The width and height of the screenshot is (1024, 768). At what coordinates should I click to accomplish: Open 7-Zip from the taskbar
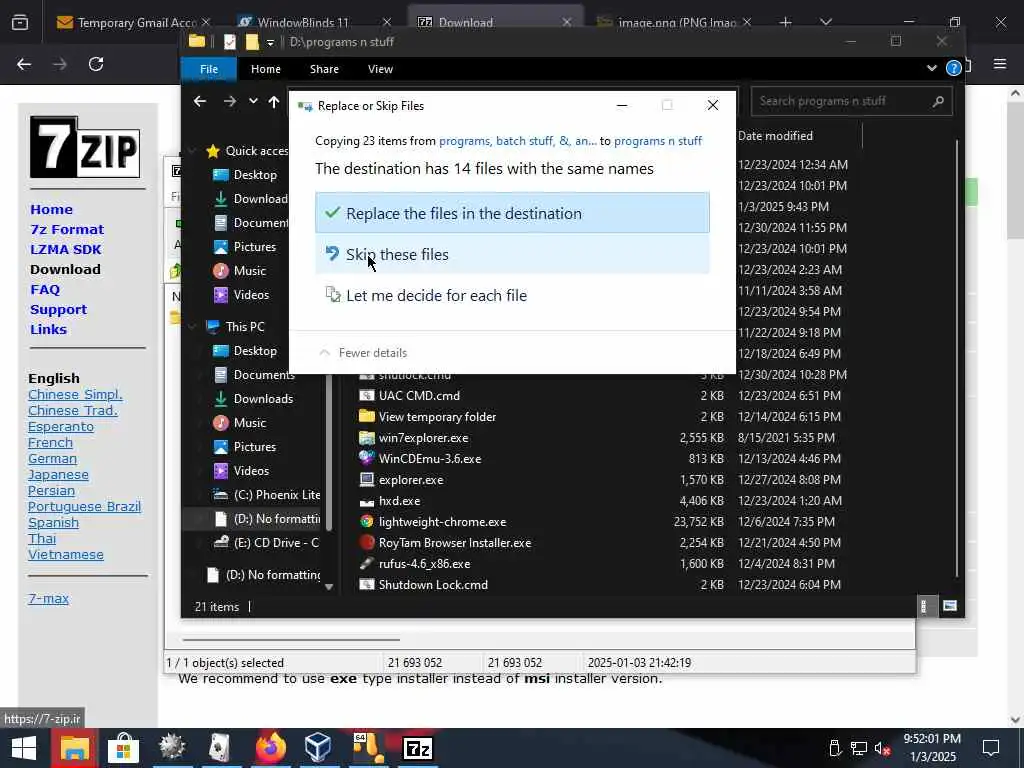pyautogui.click(x=418, y=748)
